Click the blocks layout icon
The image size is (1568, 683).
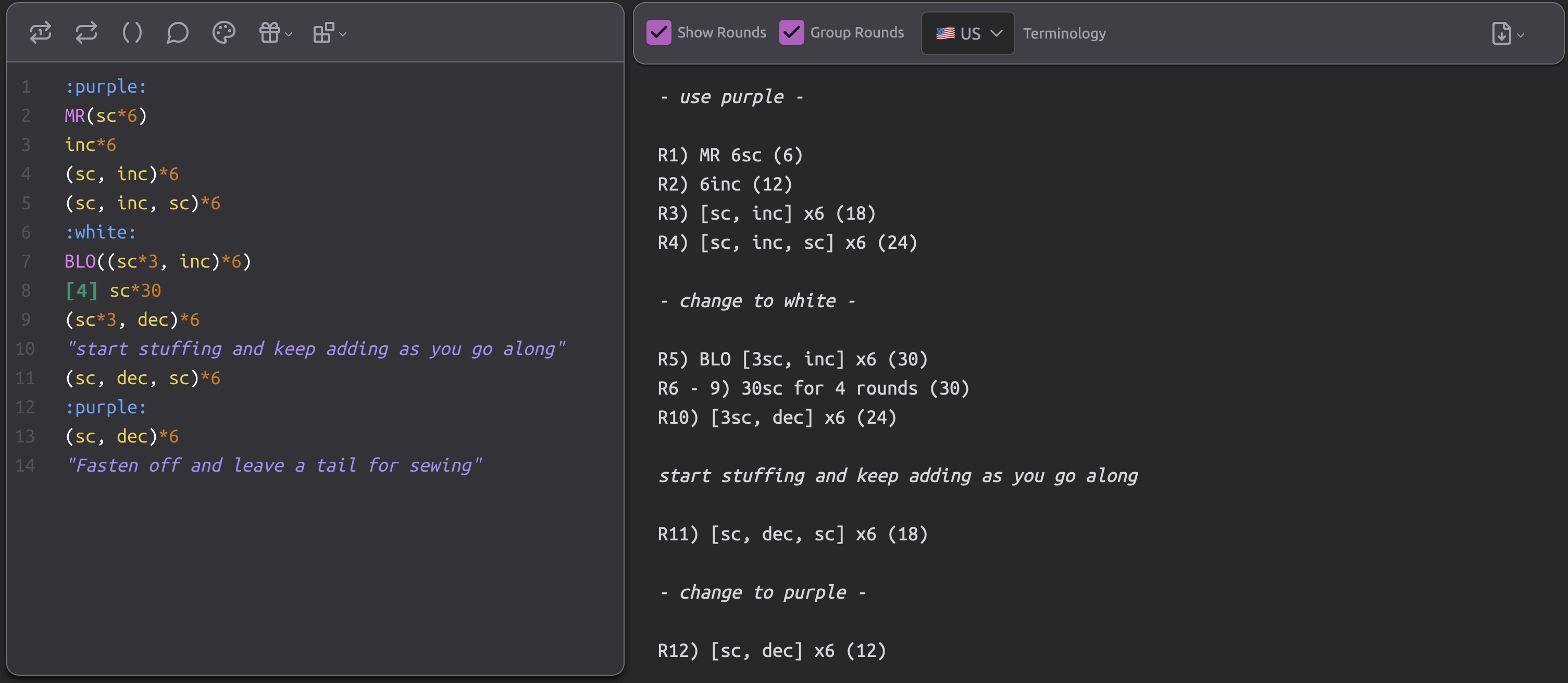(325, 33)
